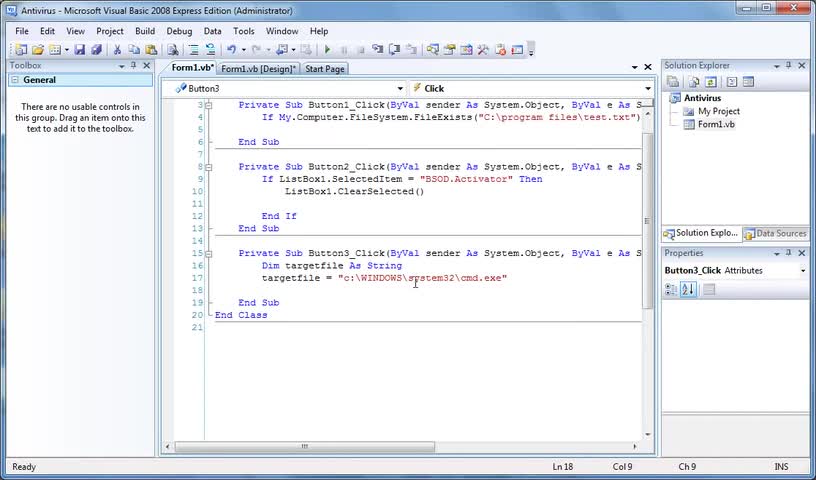Open the File menu

22,31
